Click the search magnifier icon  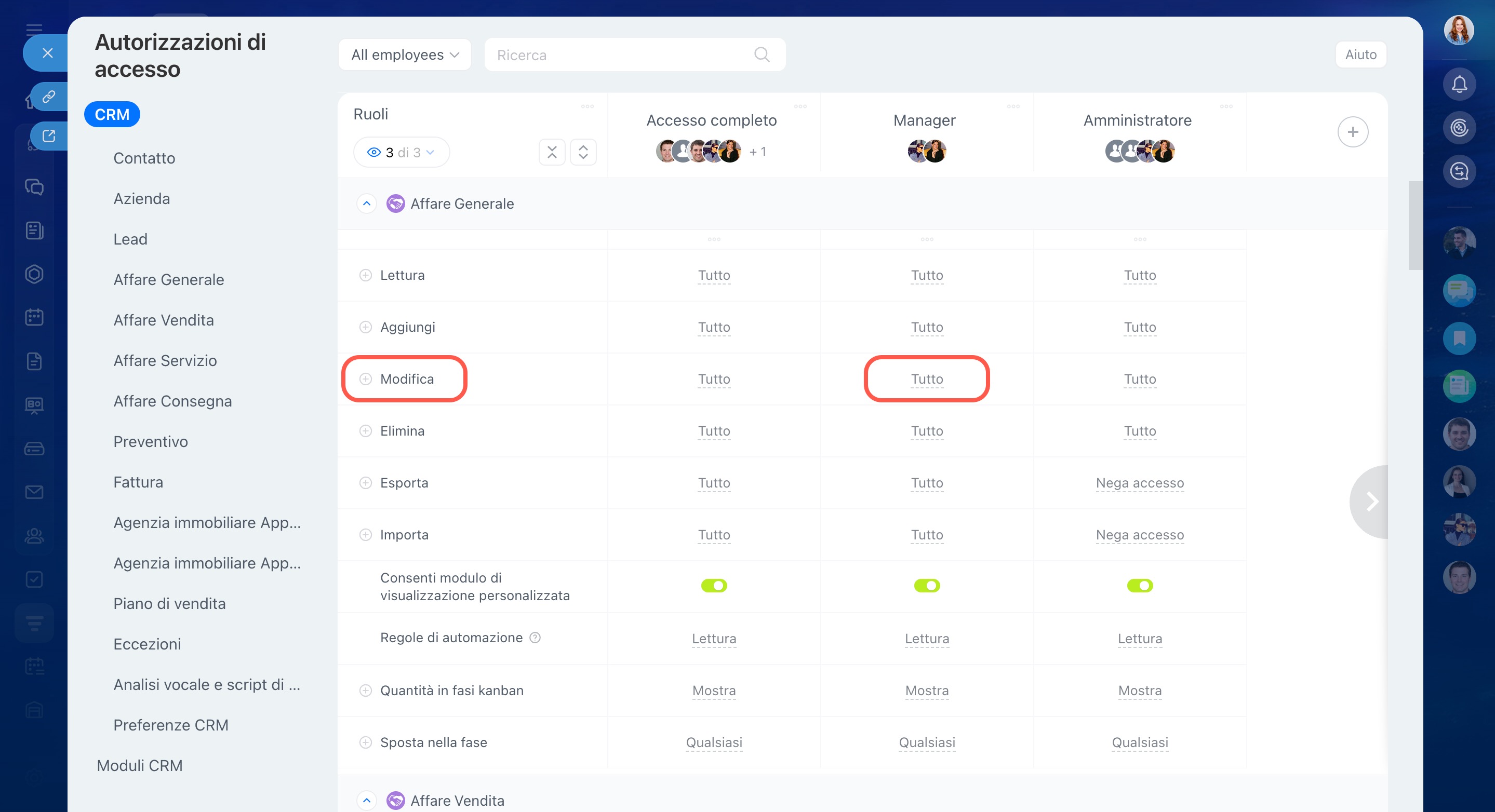pos(762,55)
